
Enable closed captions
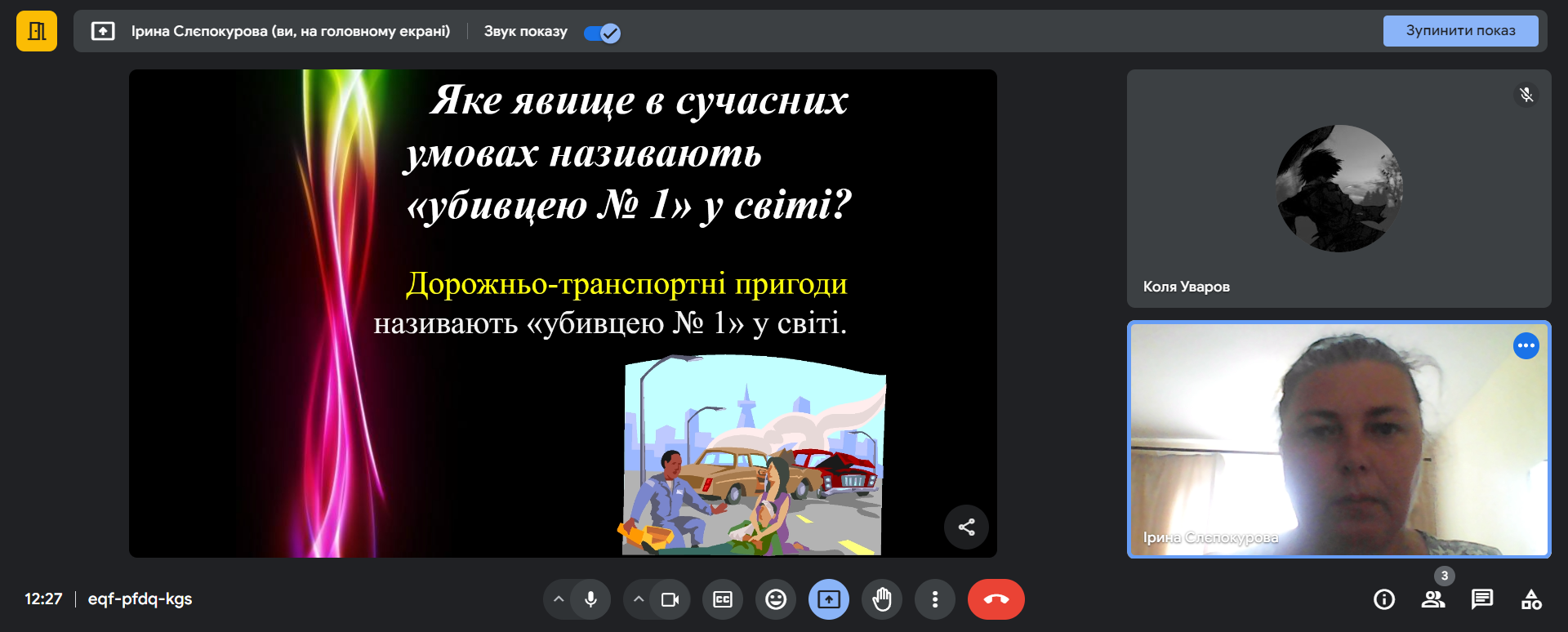coord(723,599)
